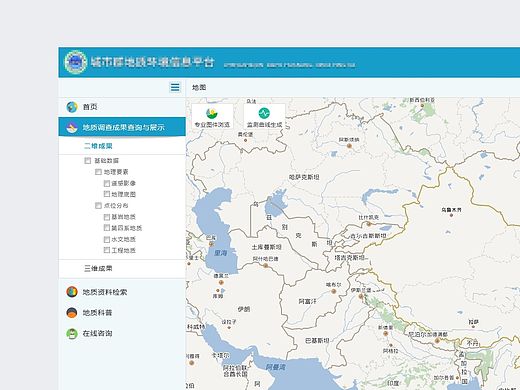Toggle the hamburger sidebar menu icon
Viewport: 520px width, 390px height.
tap(175, 87)
